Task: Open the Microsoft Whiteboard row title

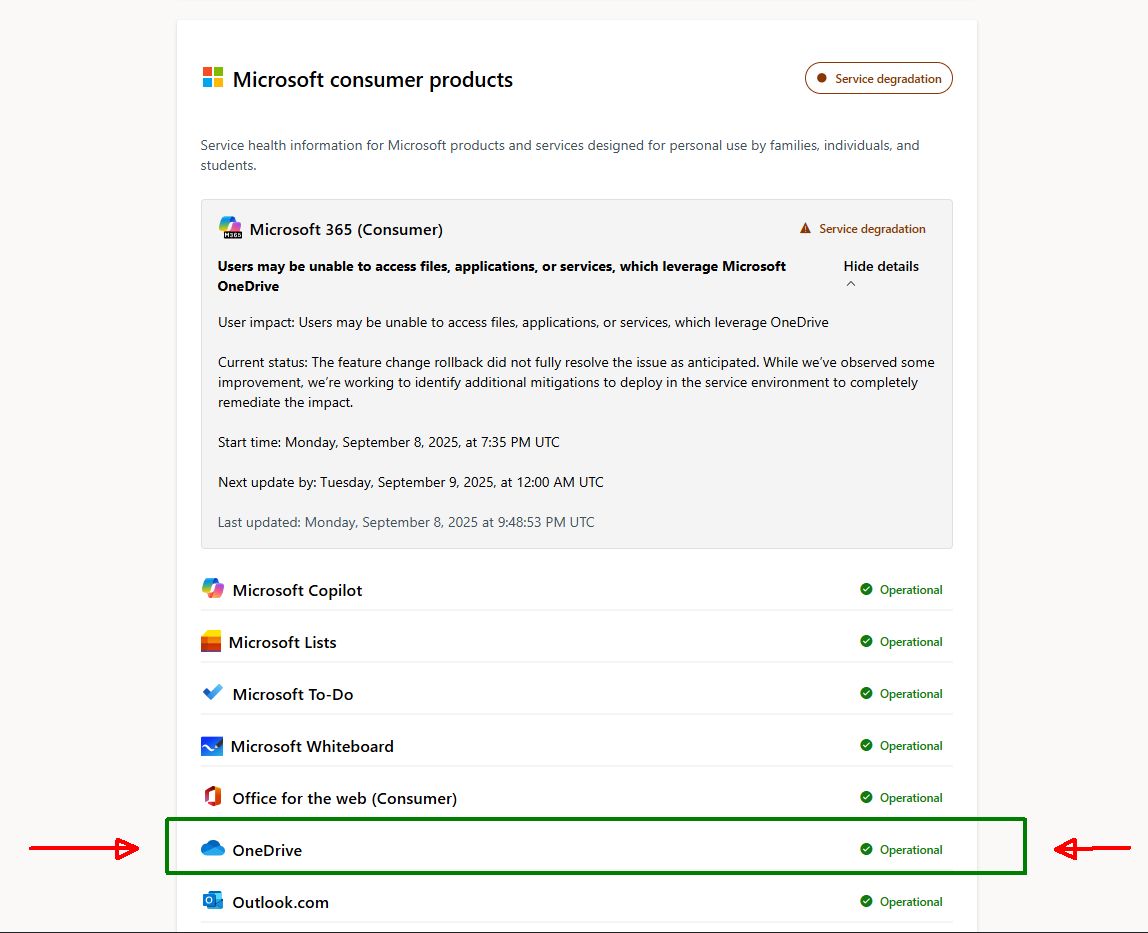Action: tap(312, 746)
